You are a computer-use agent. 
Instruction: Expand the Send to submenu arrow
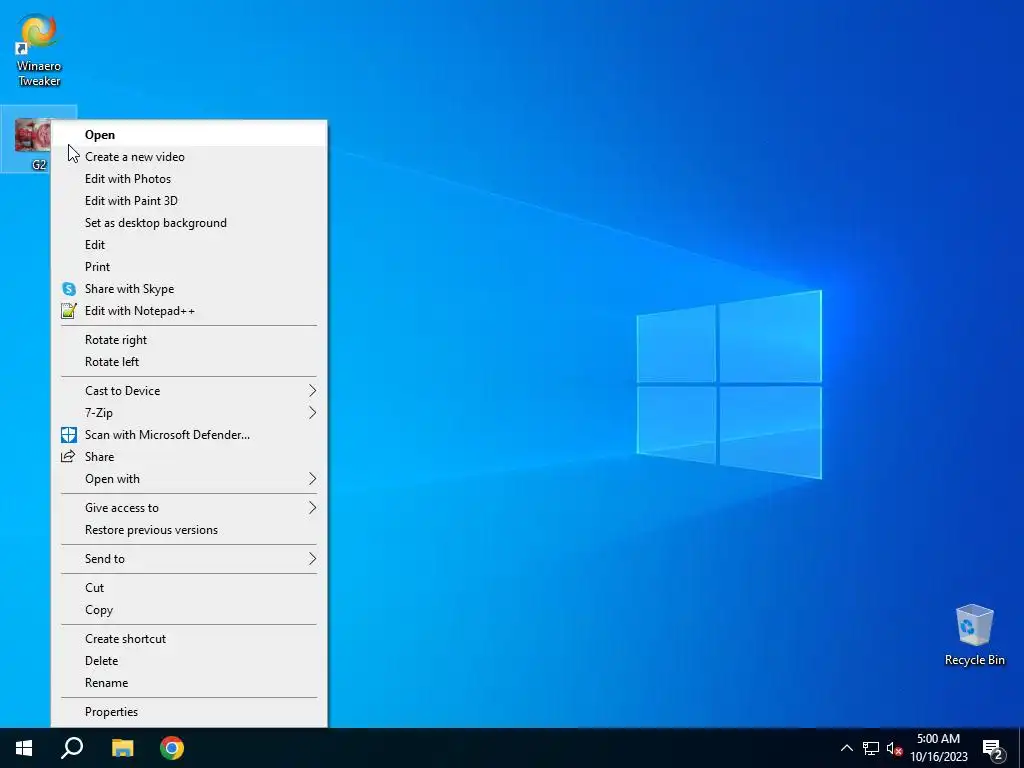tap(312, 558)
